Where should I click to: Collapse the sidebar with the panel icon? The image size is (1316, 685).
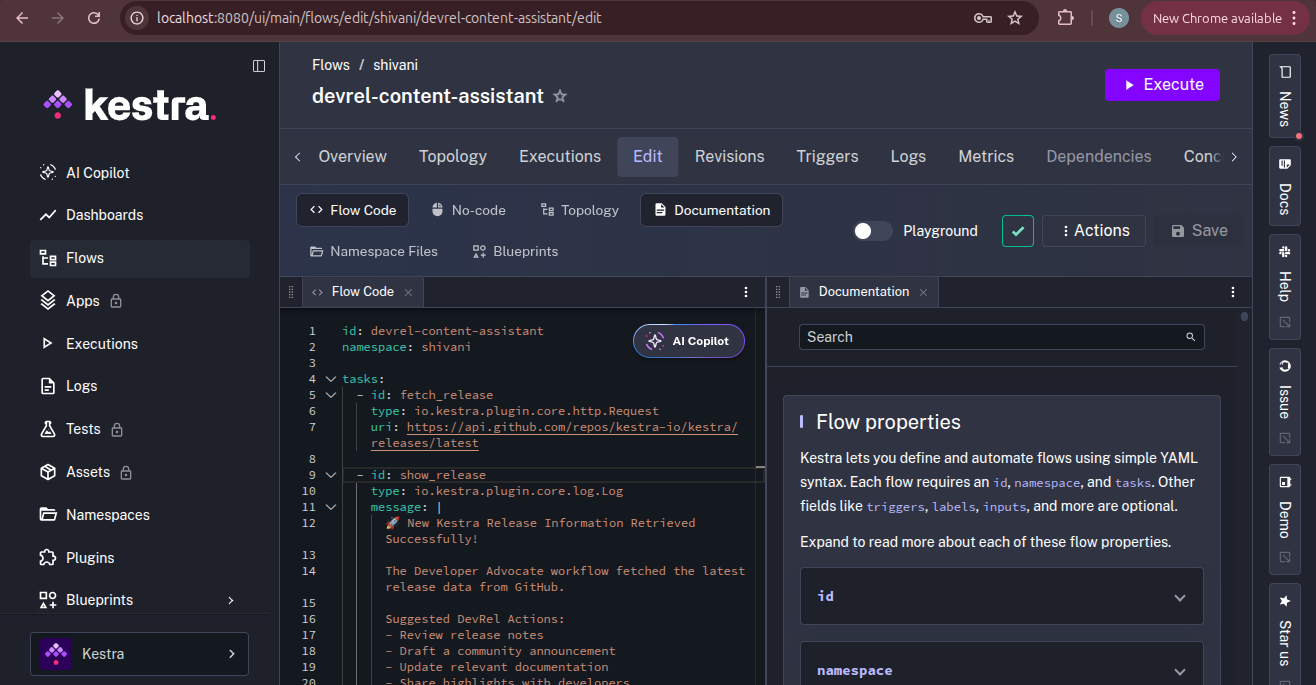[x=259, y=66]
